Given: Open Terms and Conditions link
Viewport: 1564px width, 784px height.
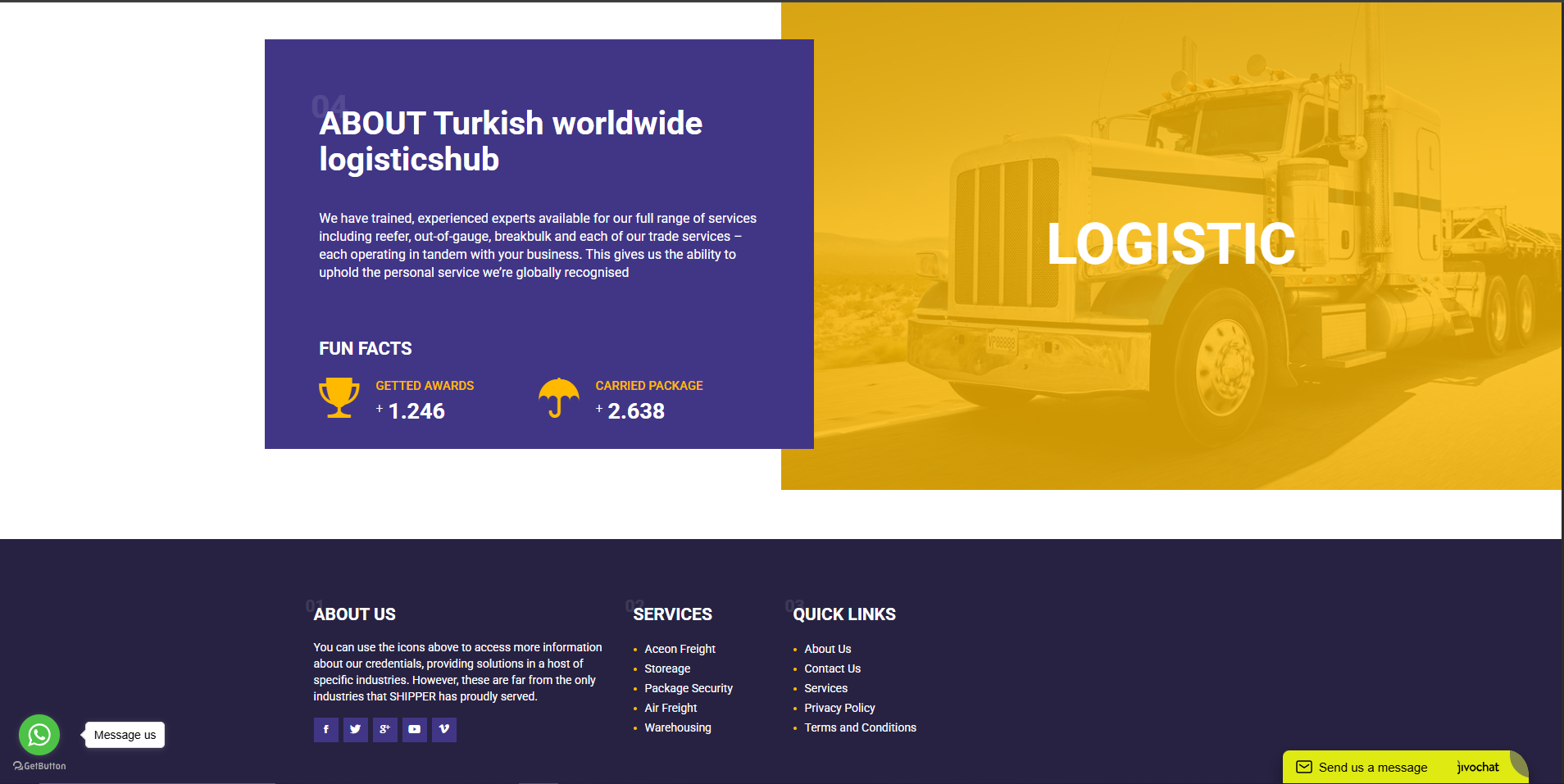Looking at the screenshot, I should point(860,727).
